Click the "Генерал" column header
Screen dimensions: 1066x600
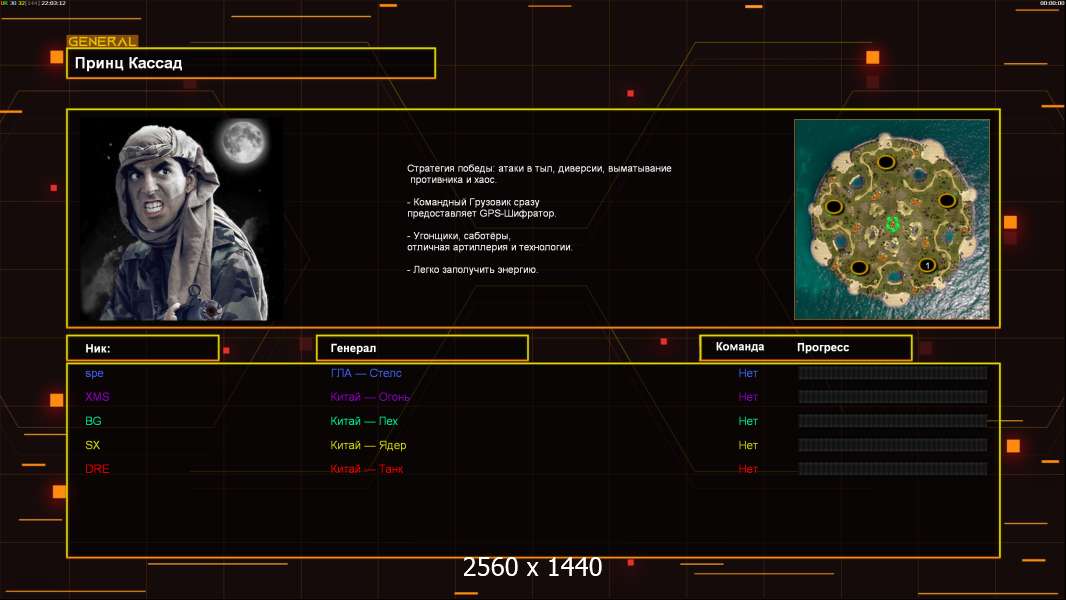coord(422,348)
